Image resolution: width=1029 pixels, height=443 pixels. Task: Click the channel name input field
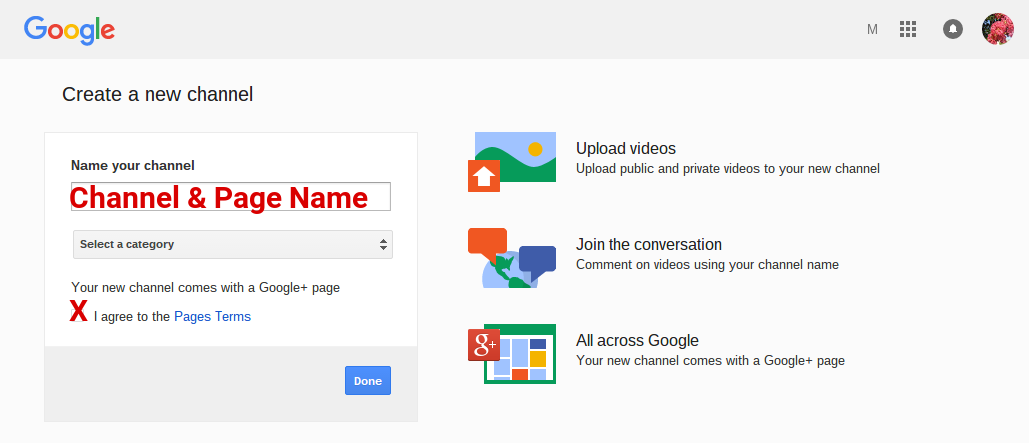point(231,196)
